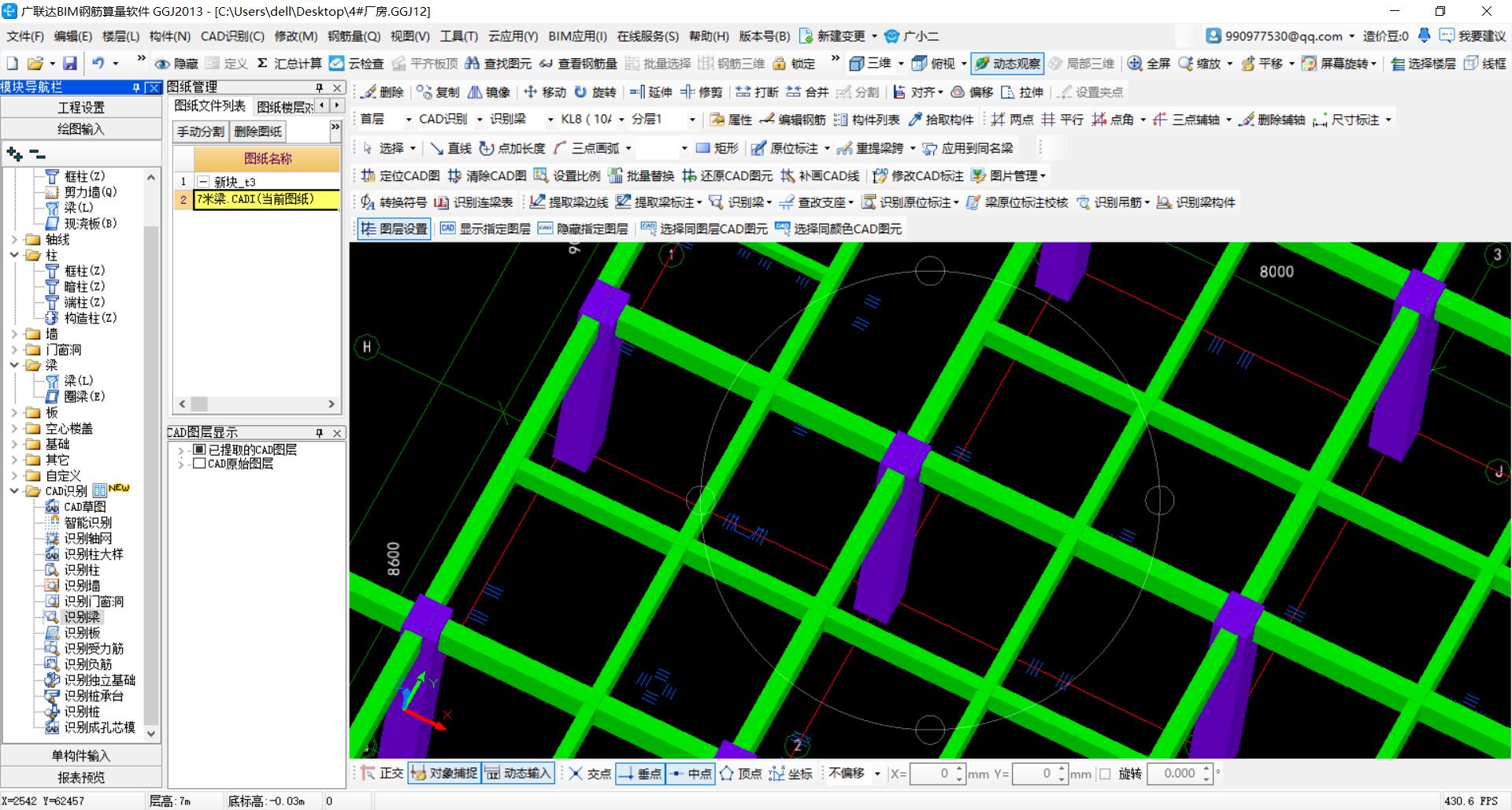Select 识别梁 in navigation tree
The width and height of the screenshot is (1512, 810).
click(x=82, y=617)
